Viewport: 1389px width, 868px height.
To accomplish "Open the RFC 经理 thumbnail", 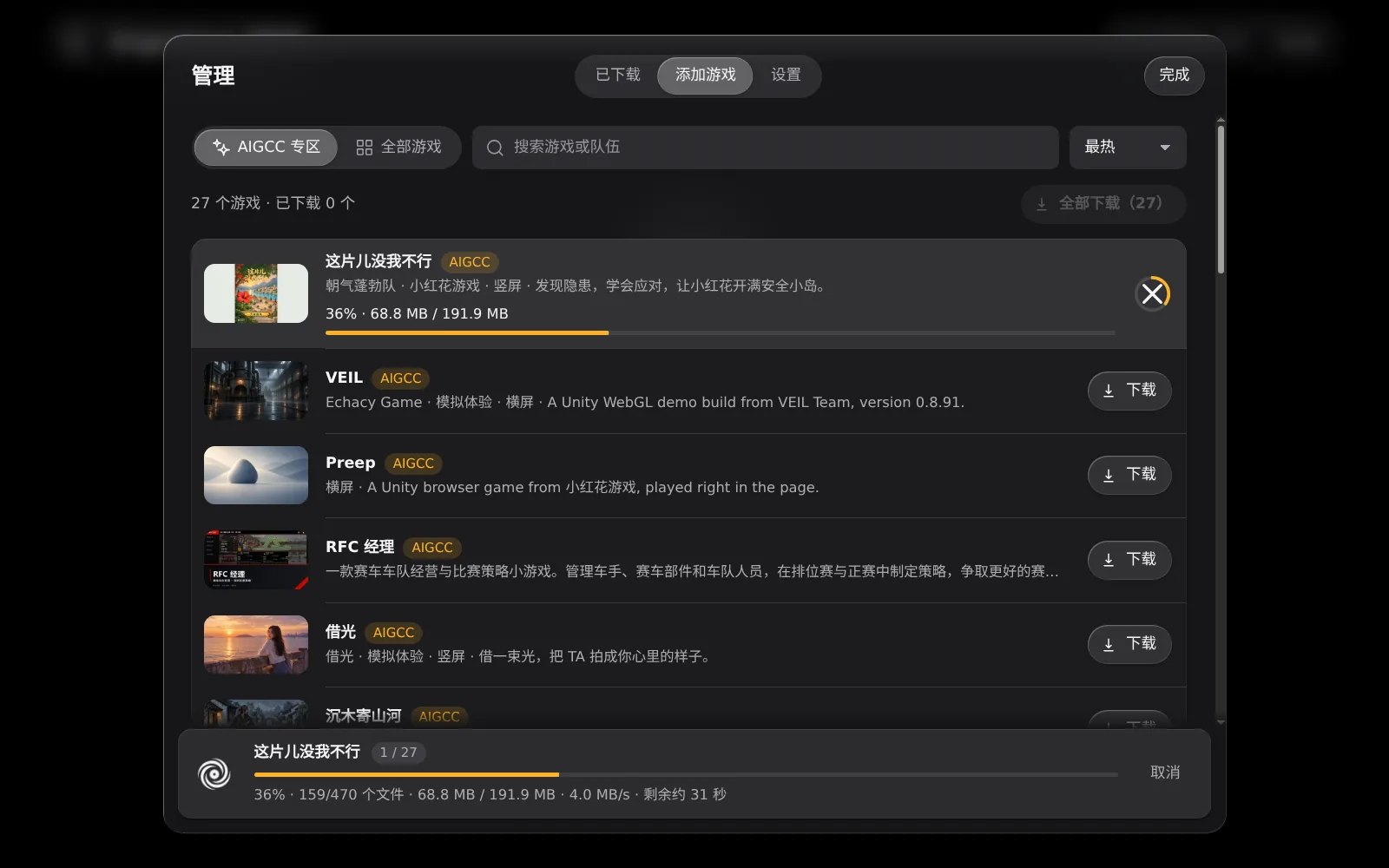I will point(256,560).
